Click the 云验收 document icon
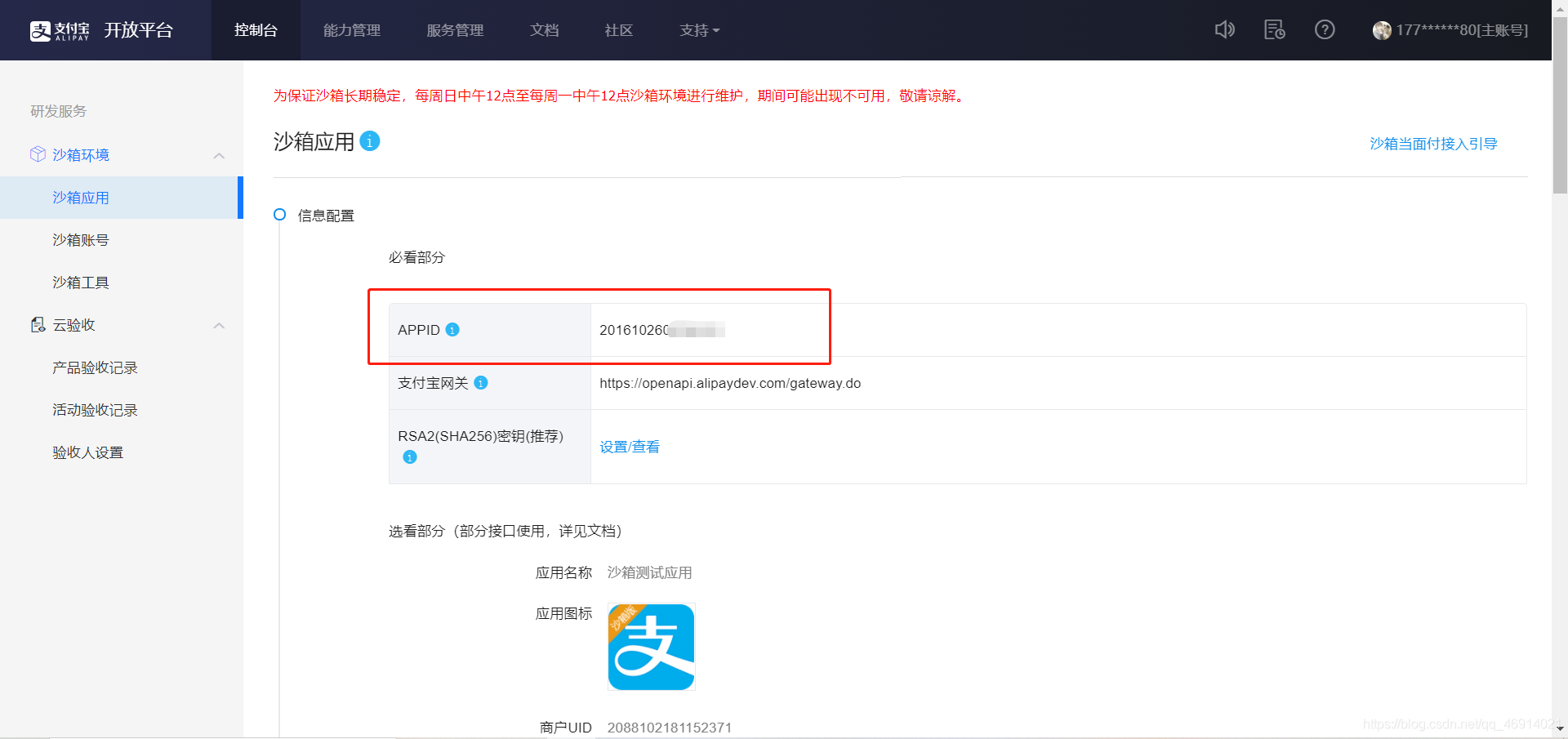 tap(38, 325)
